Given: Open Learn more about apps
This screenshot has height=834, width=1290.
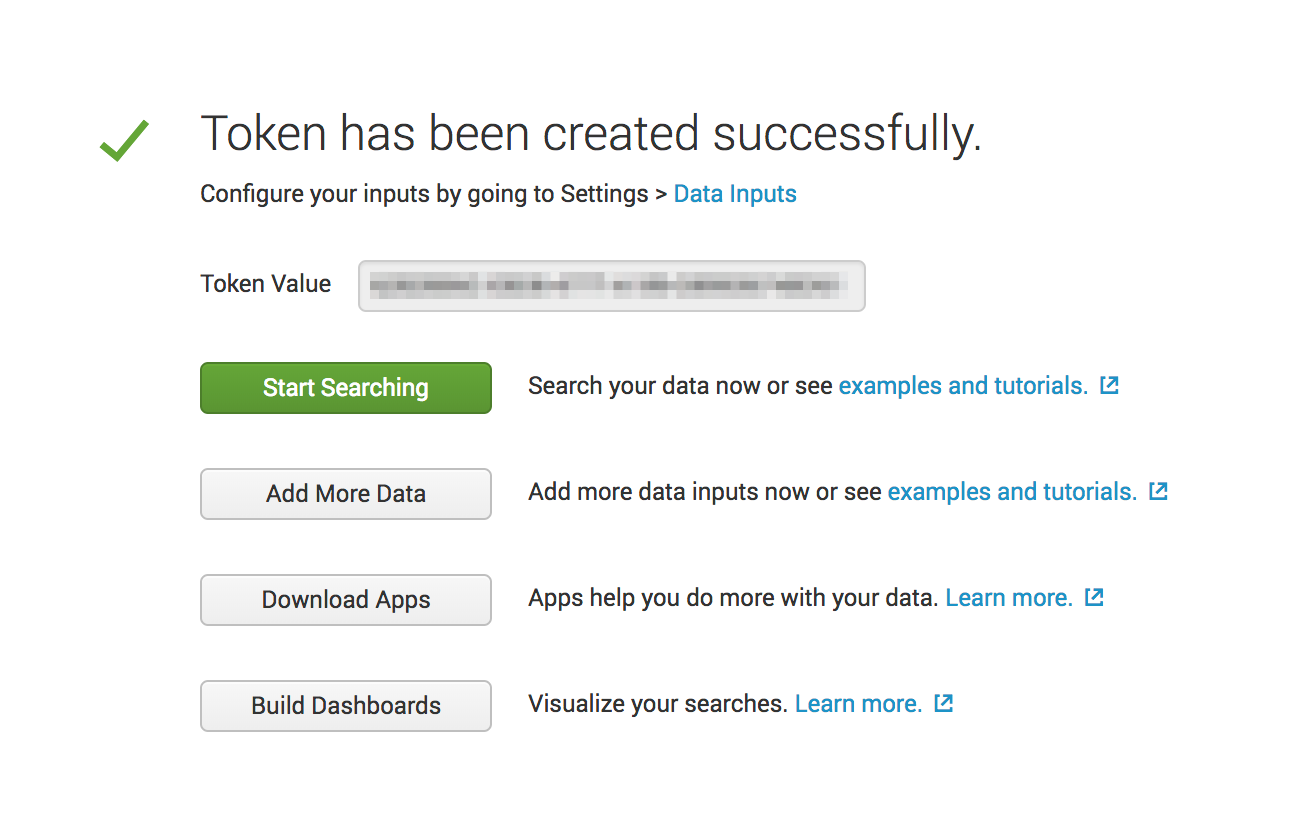Looking at the screenshot, I should 1009,597.
